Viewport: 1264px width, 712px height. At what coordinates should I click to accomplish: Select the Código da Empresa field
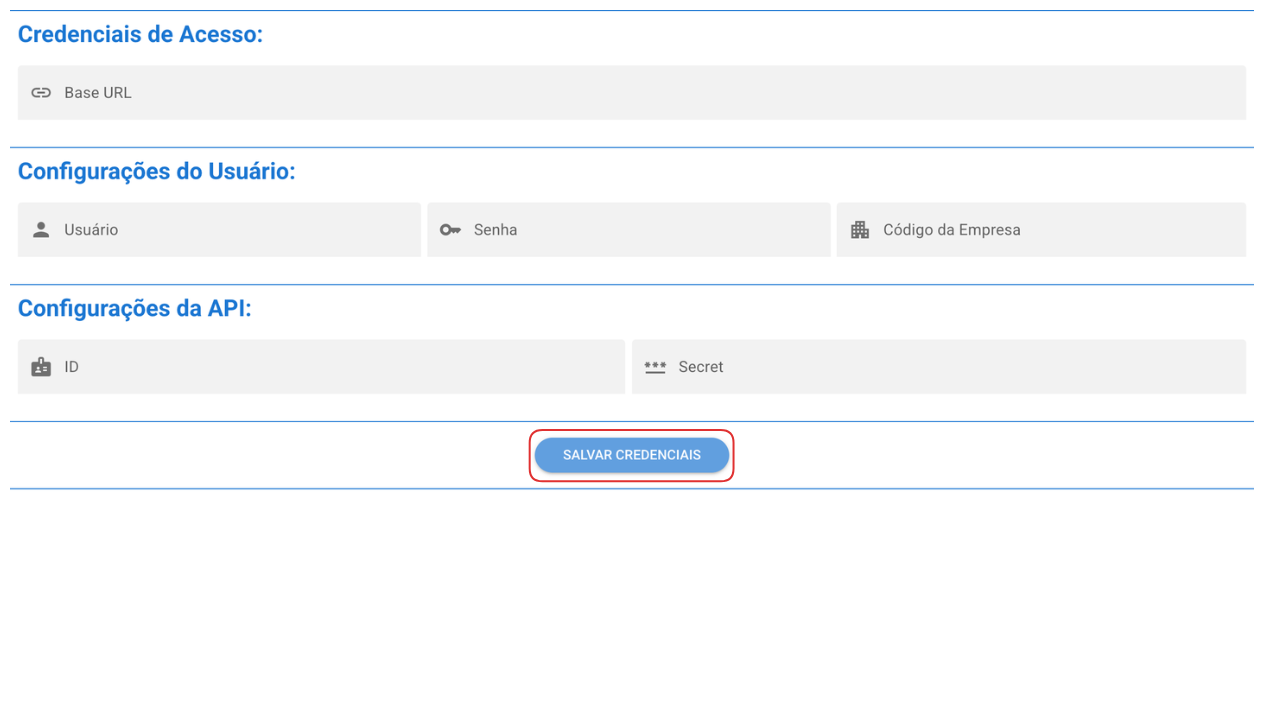click(x=1060, y=230)
